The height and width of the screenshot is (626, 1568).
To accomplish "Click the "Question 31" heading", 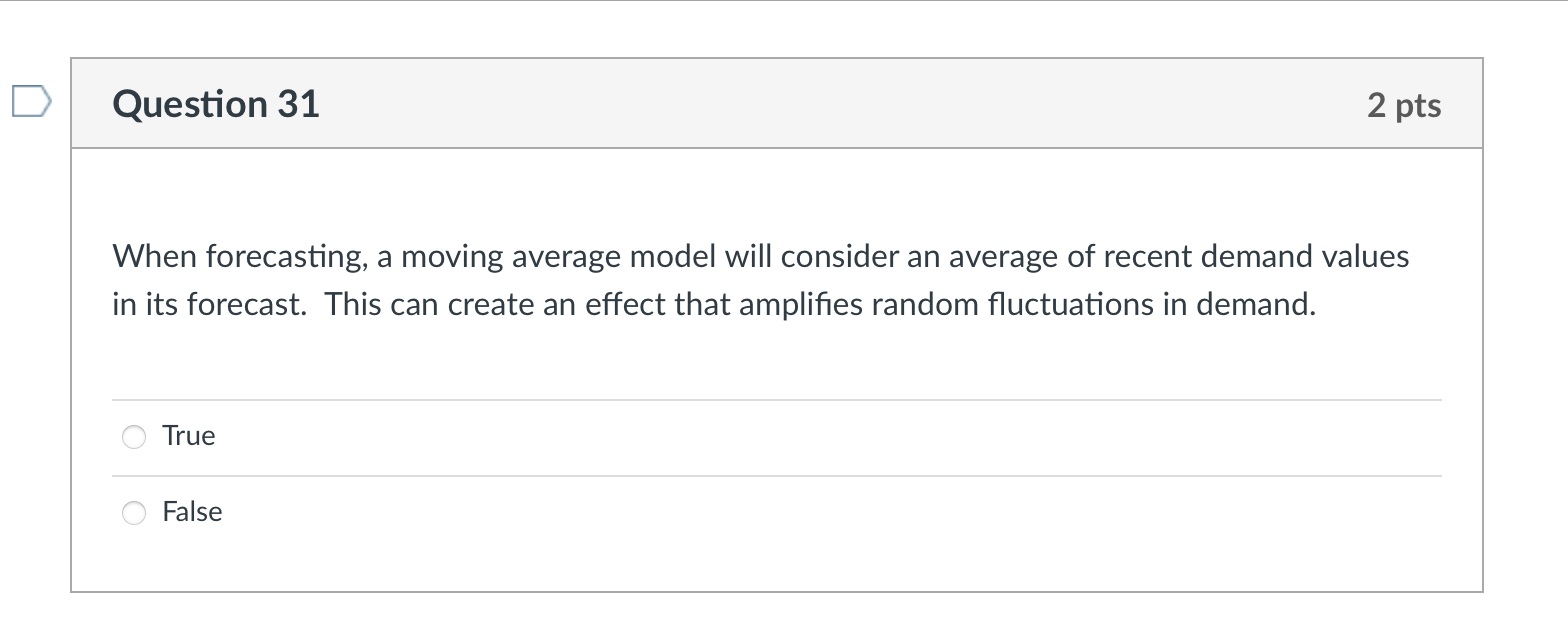I will tap(216, 104).
